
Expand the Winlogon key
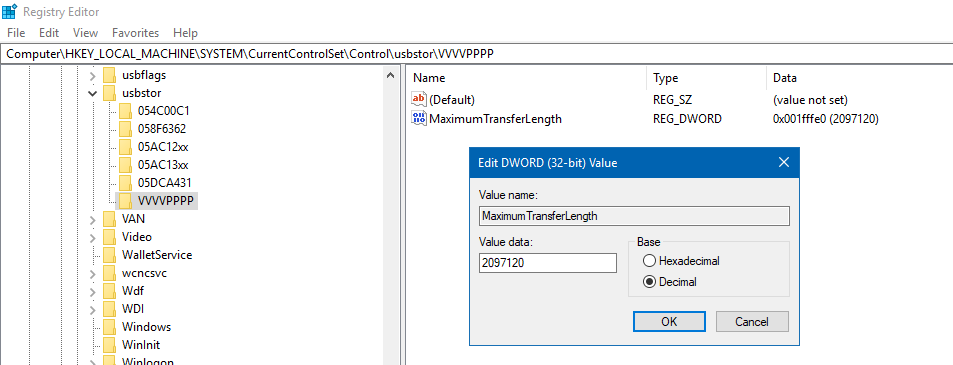(x=92, y=362)
